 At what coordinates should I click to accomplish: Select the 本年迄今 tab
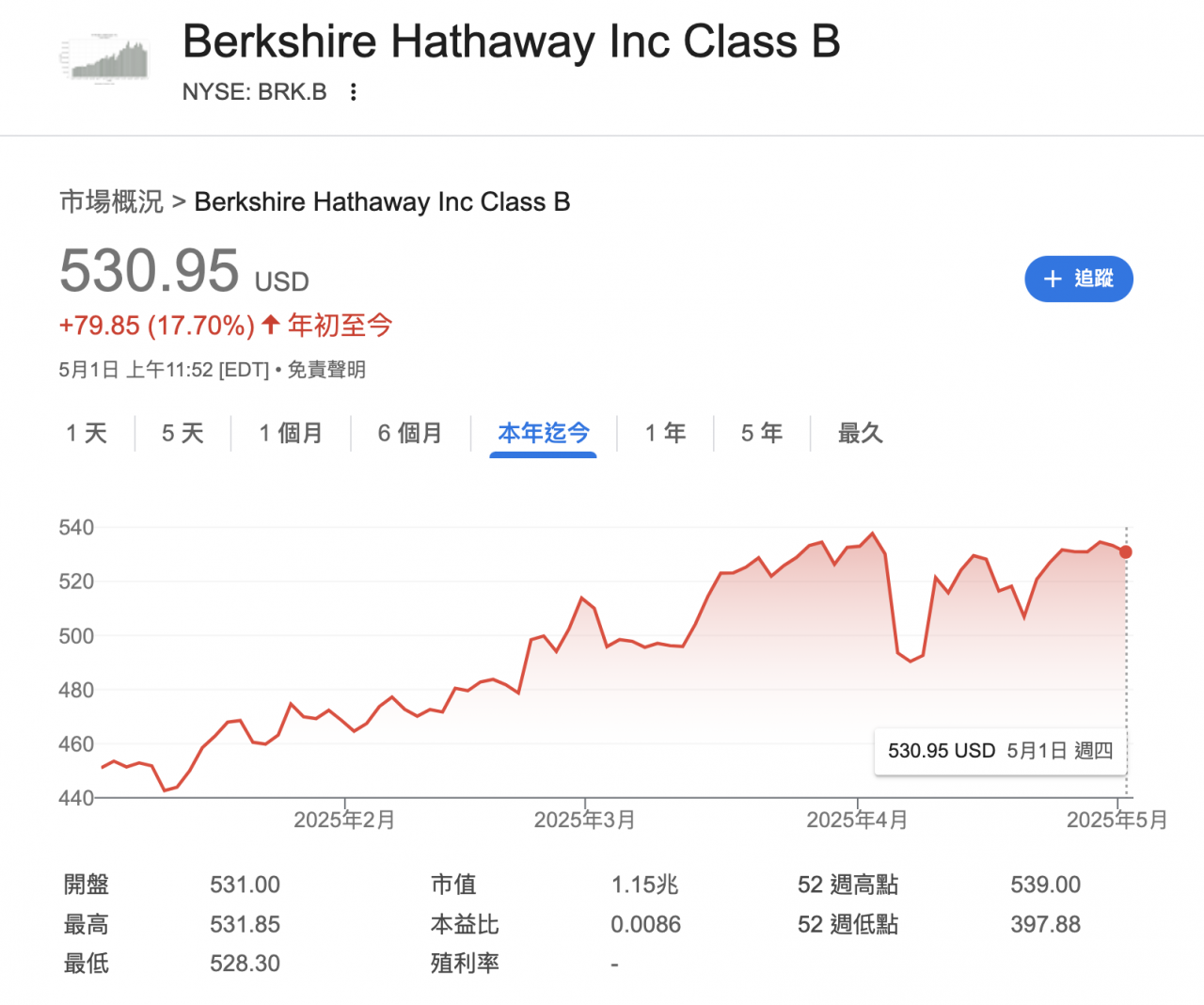coord(544,433)
